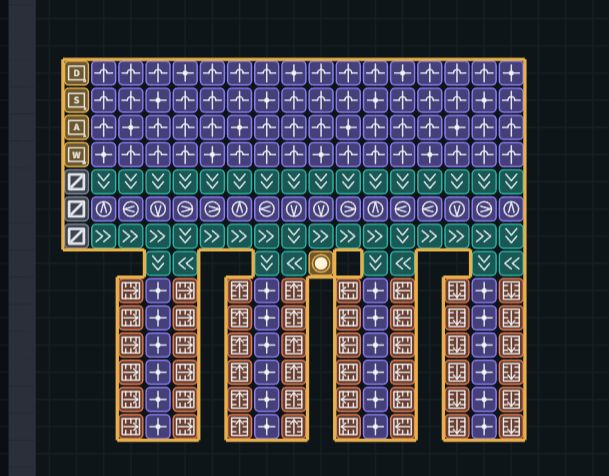Screen dimensions: 609x476
Task: Click the double-down chevron tile adjacent to a slash tile
Action: point(104,182)
